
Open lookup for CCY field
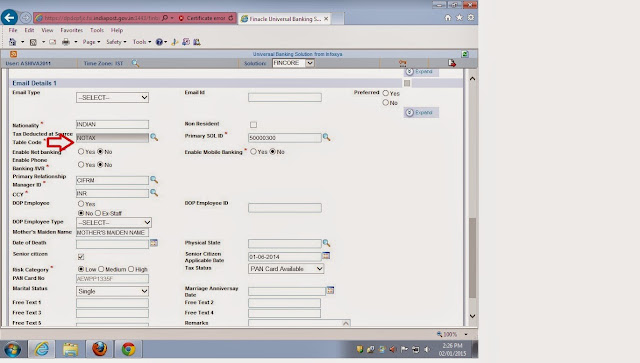(x=154, y=192)
